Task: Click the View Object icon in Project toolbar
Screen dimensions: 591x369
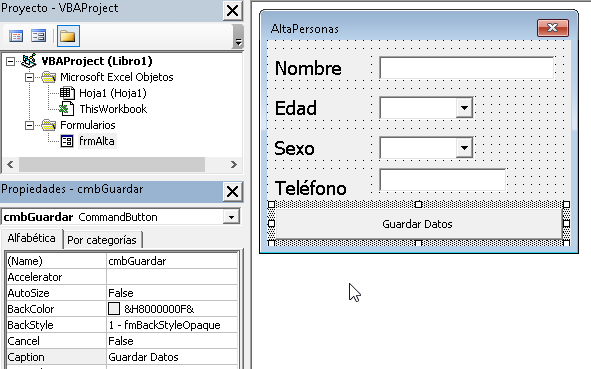Action: pos(38,36)
